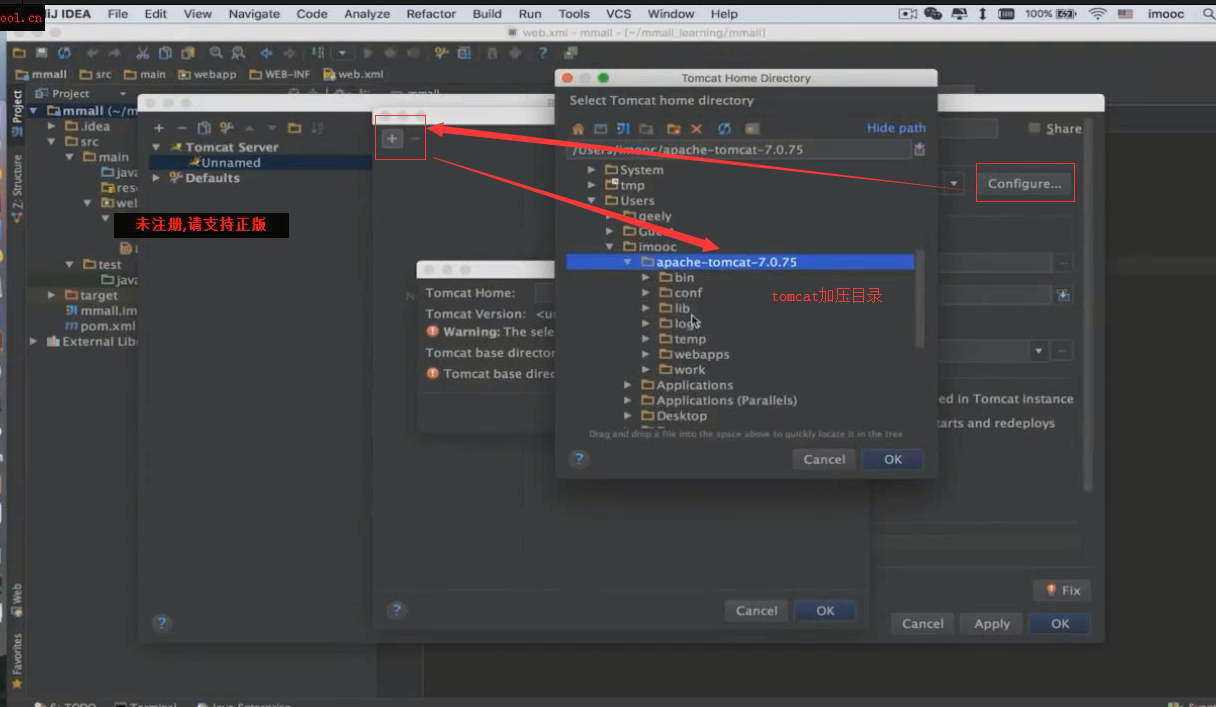
Task: Delete icon (red X) in file chooser
Action: [x=697, y=129]
